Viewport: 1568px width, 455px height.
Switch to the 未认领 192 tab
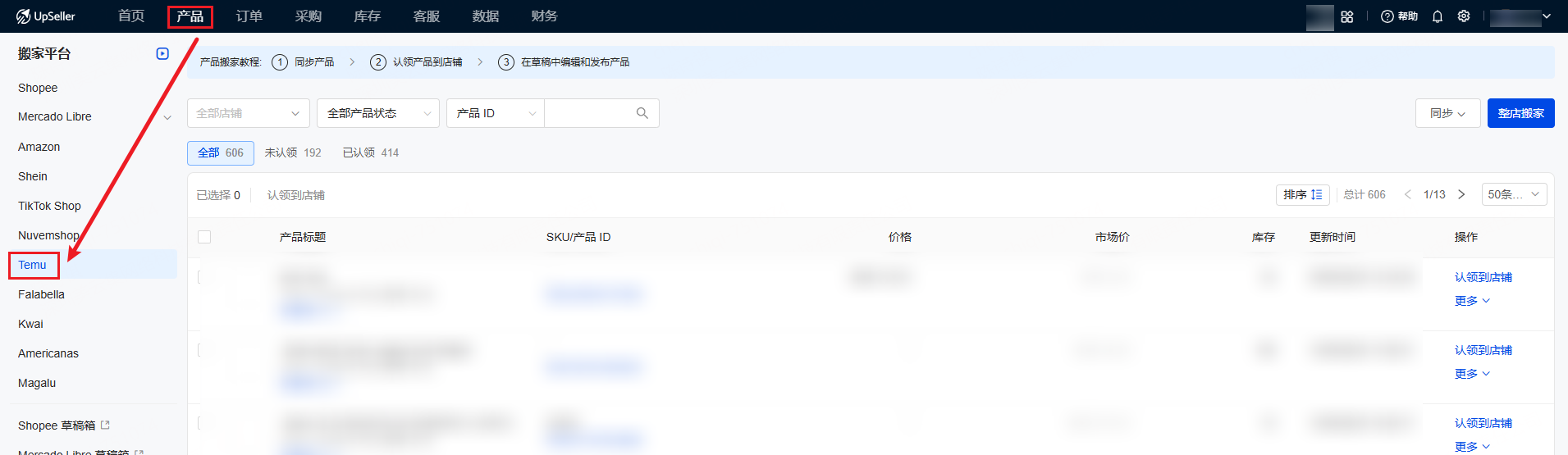click(x=293, y=152)
